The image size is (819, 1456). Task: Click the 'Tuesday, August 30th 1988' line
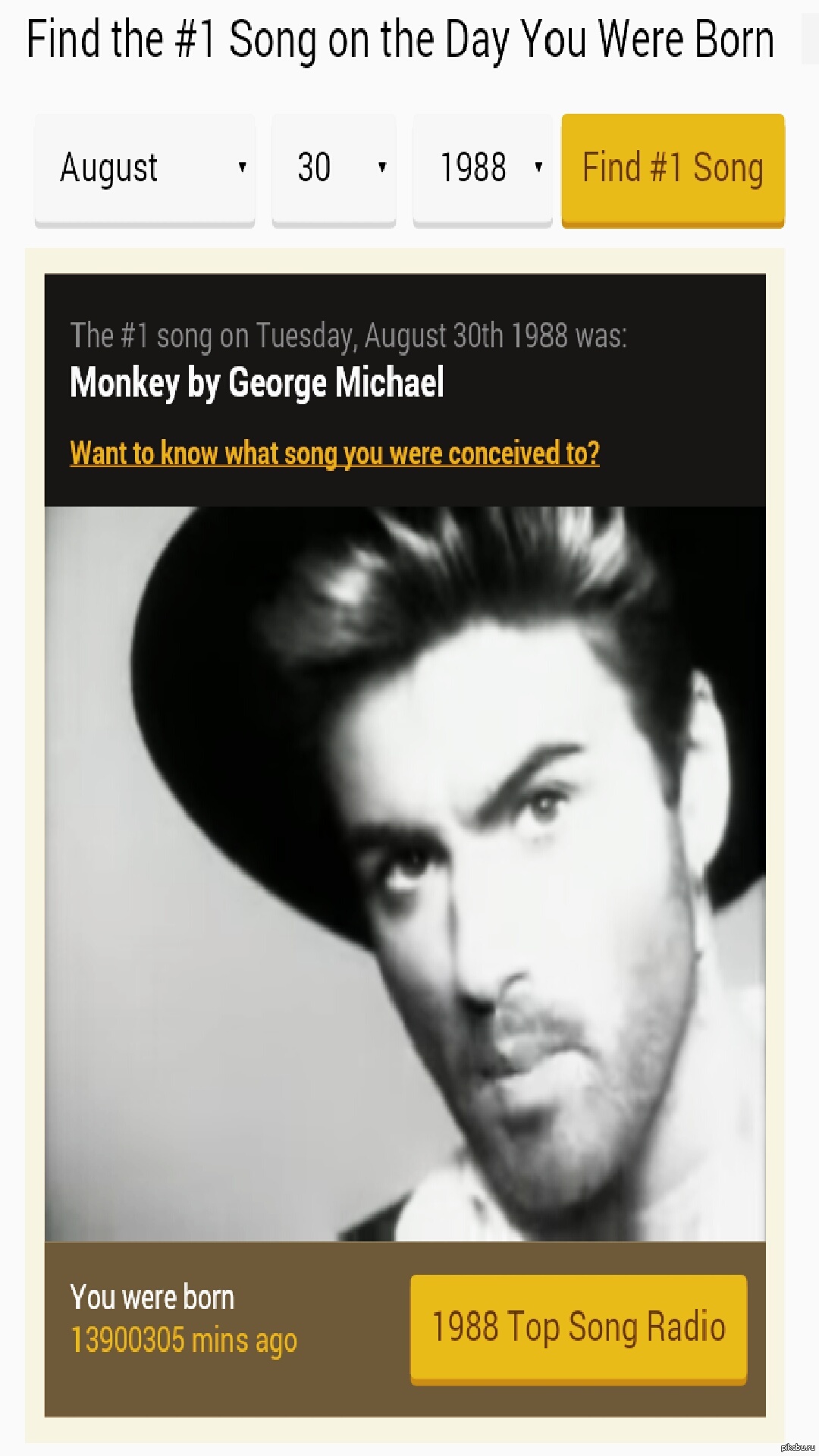[x=348, y=335]
